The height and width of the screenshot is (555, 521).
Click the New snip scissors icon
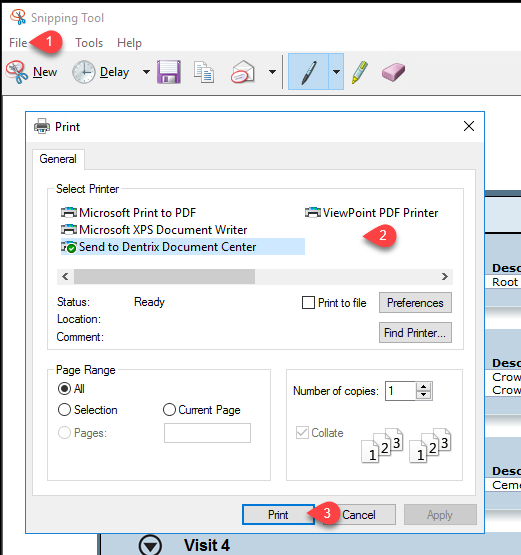tap(17, 72)
